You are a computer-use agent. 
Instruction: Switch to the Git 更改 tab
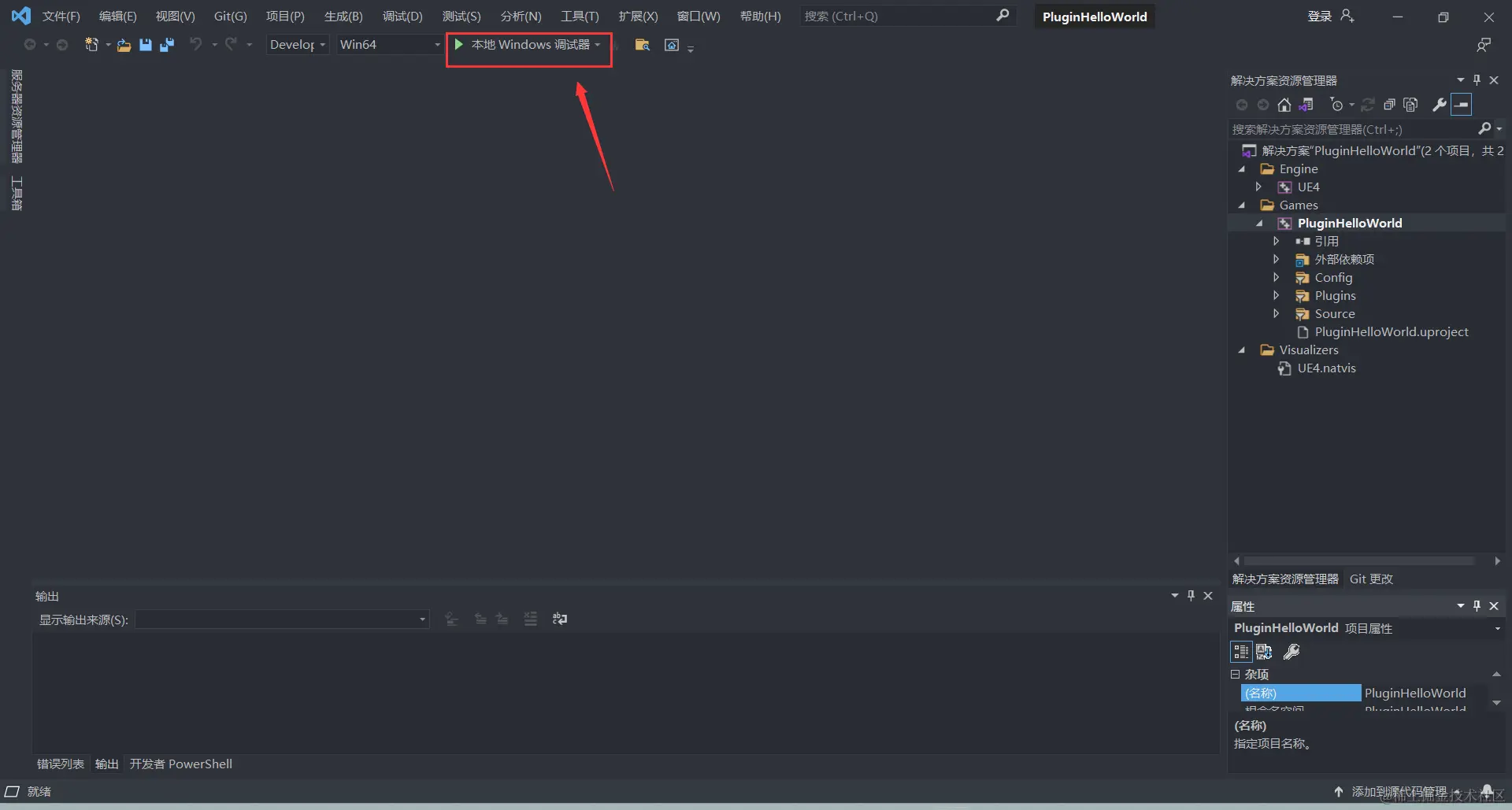pos(1371,579)
